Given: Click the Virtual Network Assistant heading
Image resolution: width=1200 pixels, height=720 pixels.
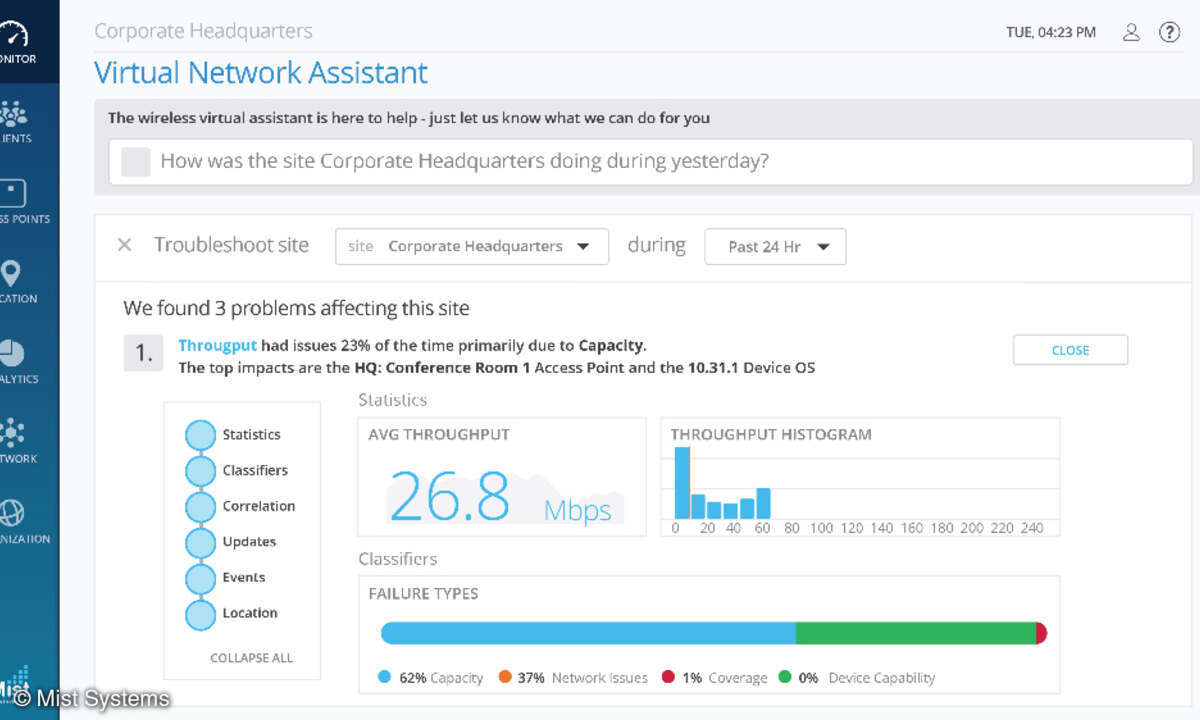Looking at the screenshot, I should coord(261,73).
